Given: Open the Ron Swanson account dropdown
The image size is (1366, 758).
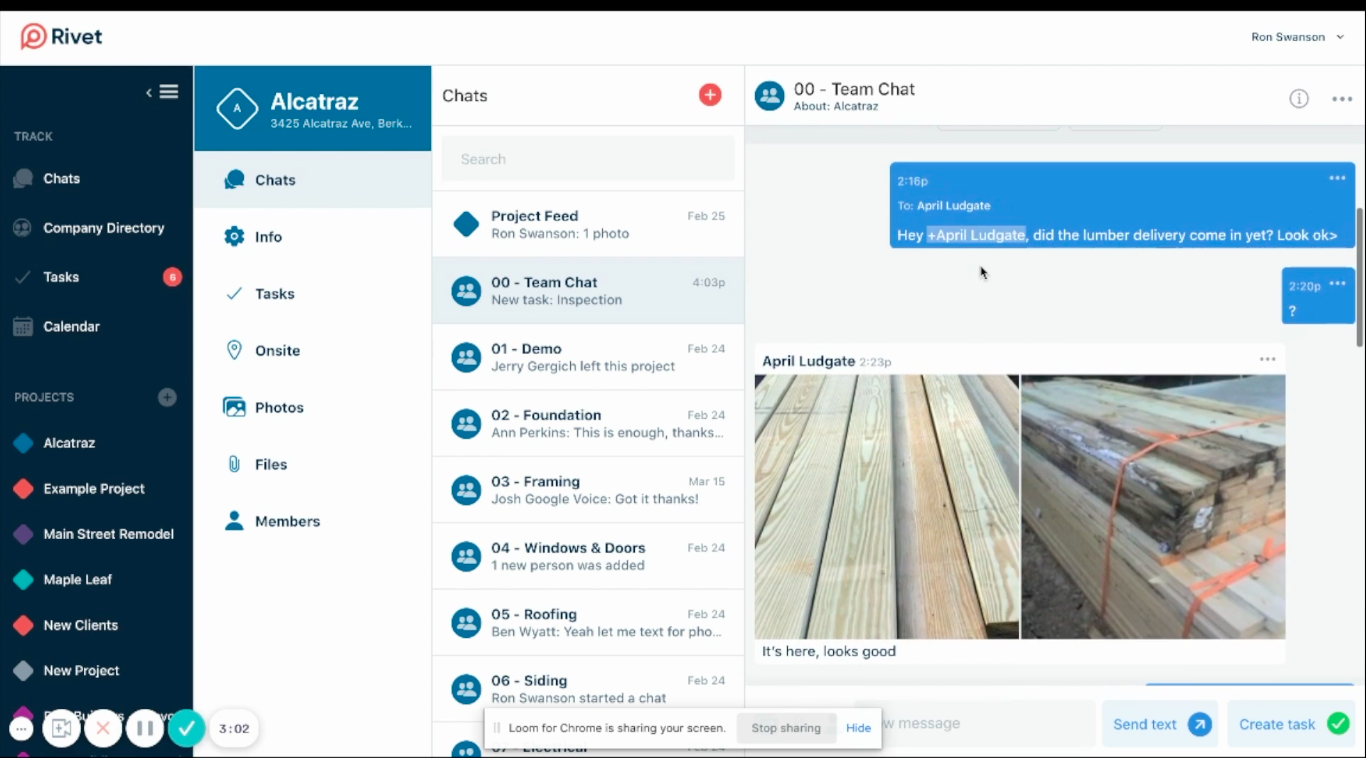Looking at the screenshot, I should pos(1298,37).
